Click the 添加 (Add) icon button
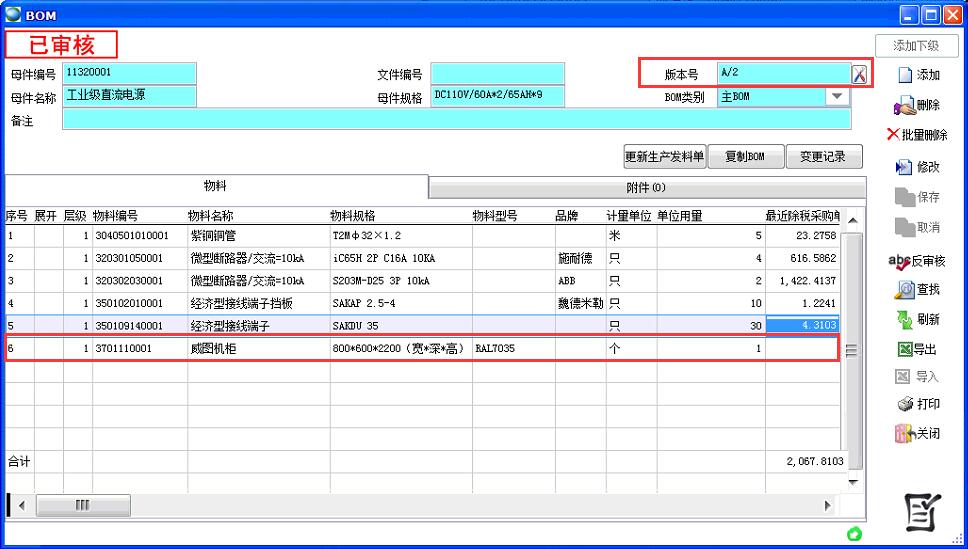Screen dimensions: 968x549 coord(904,75)
